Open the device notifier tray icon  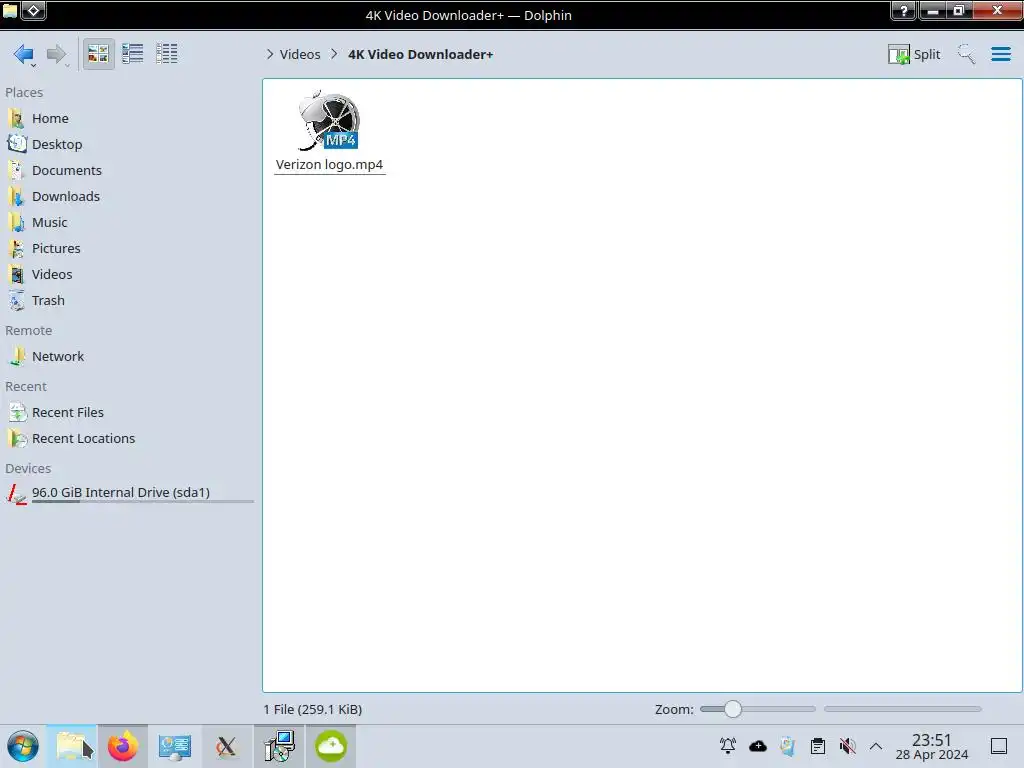(x=788, y=746)
